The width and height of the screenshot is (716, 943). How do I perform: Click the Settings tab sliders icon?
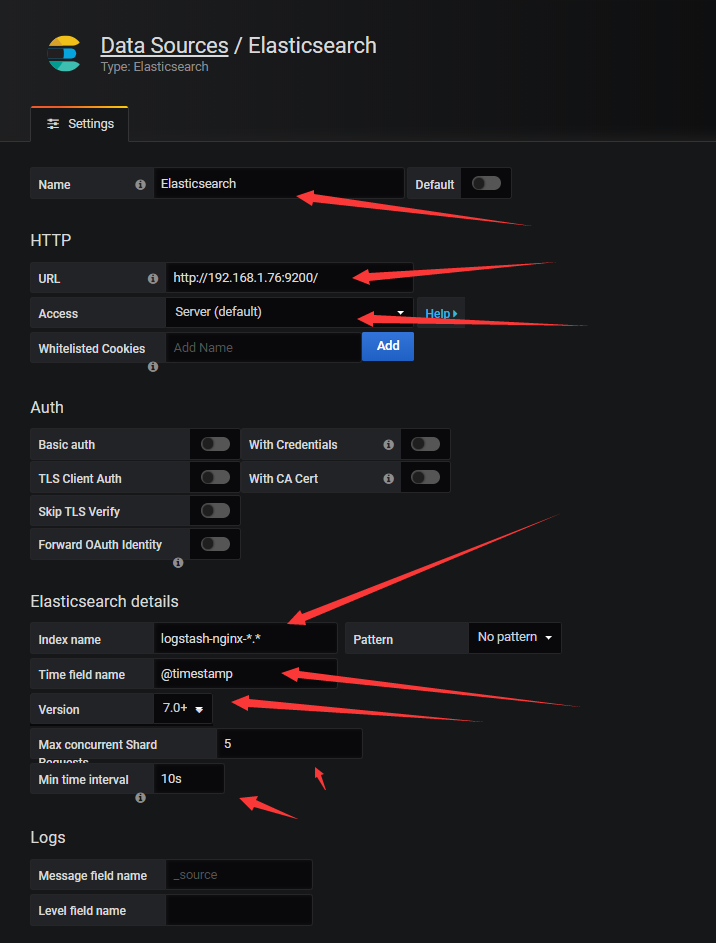click(53, 124)
